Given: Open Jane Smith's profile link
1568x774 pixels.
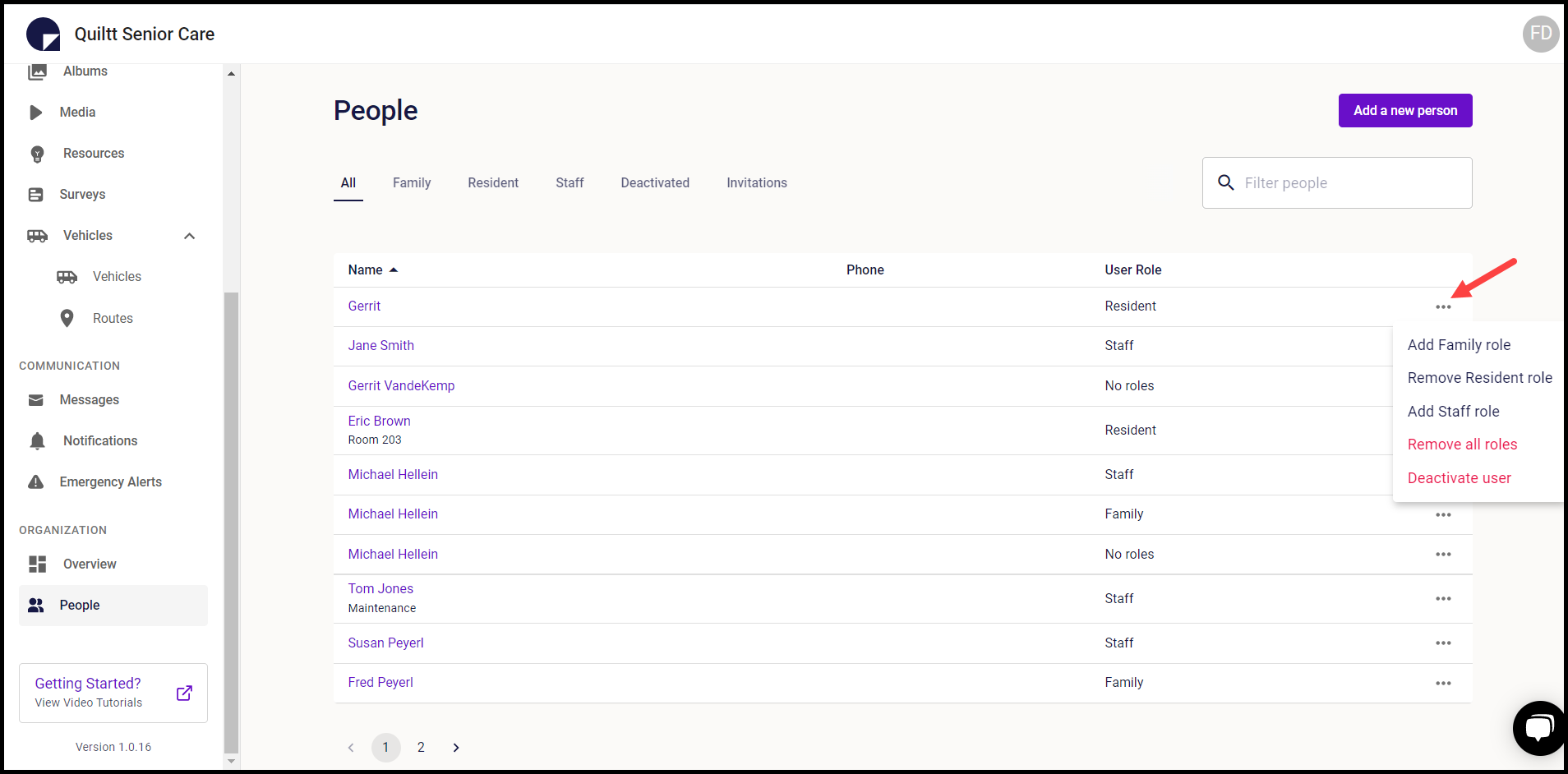Looking at the screenshot, I should tap(380, 346).
